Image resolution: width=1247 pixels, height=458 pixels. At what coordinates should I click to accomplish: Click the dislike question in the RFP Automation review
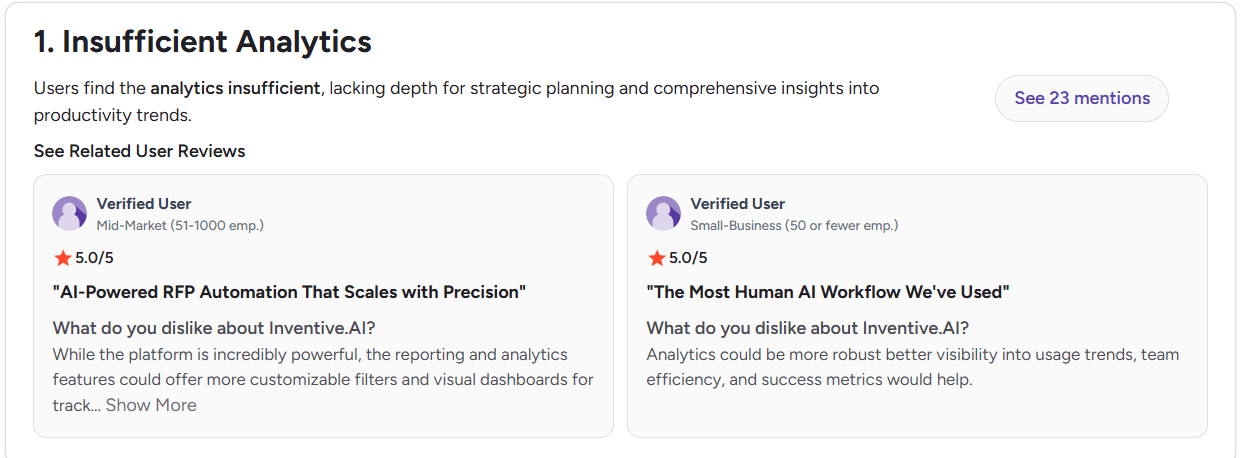[214, 328]
